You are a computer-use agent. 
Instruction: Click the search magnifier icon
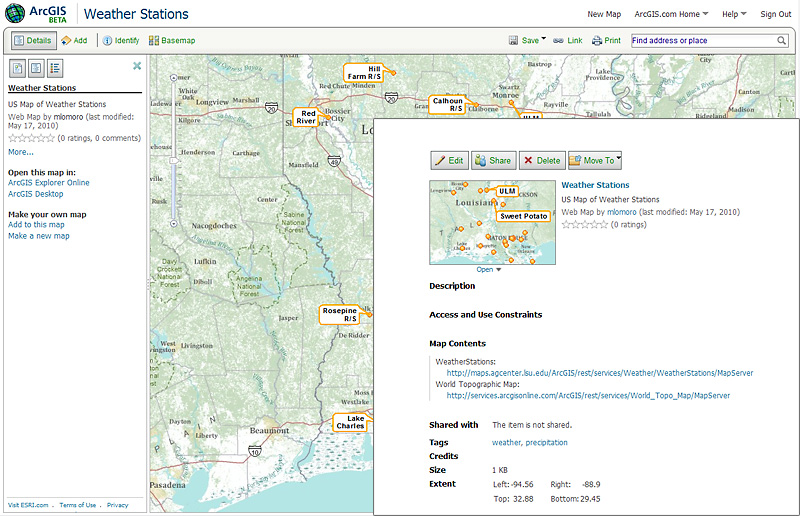point(782,40)
